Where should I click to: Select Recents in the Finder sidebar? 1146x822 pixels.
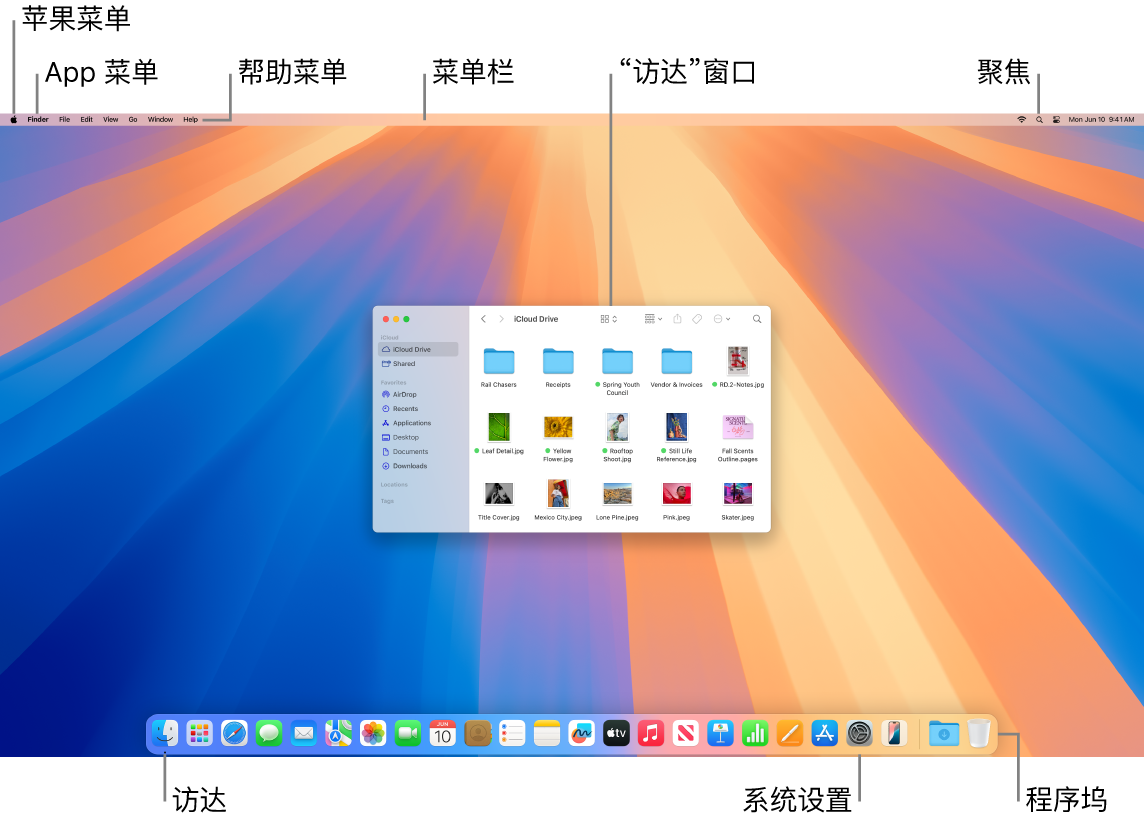click(409, 408)
